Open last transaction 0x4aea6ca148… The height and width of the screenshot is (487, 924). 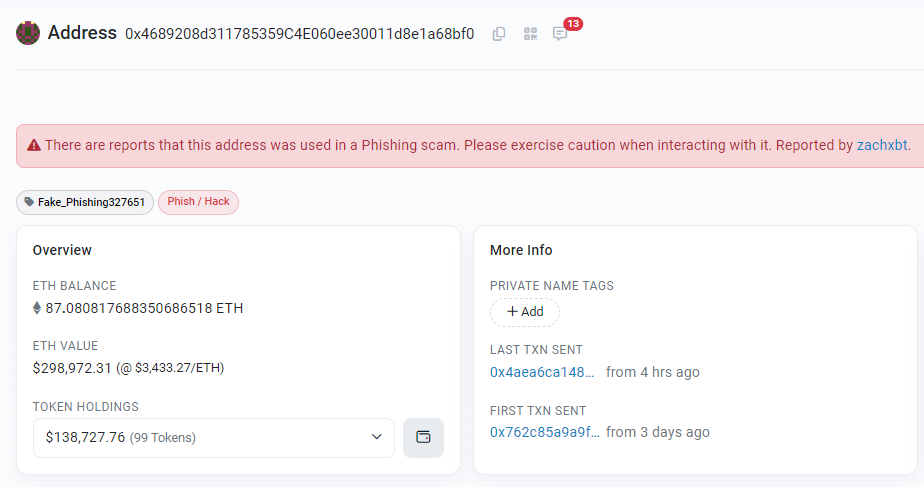542,372
